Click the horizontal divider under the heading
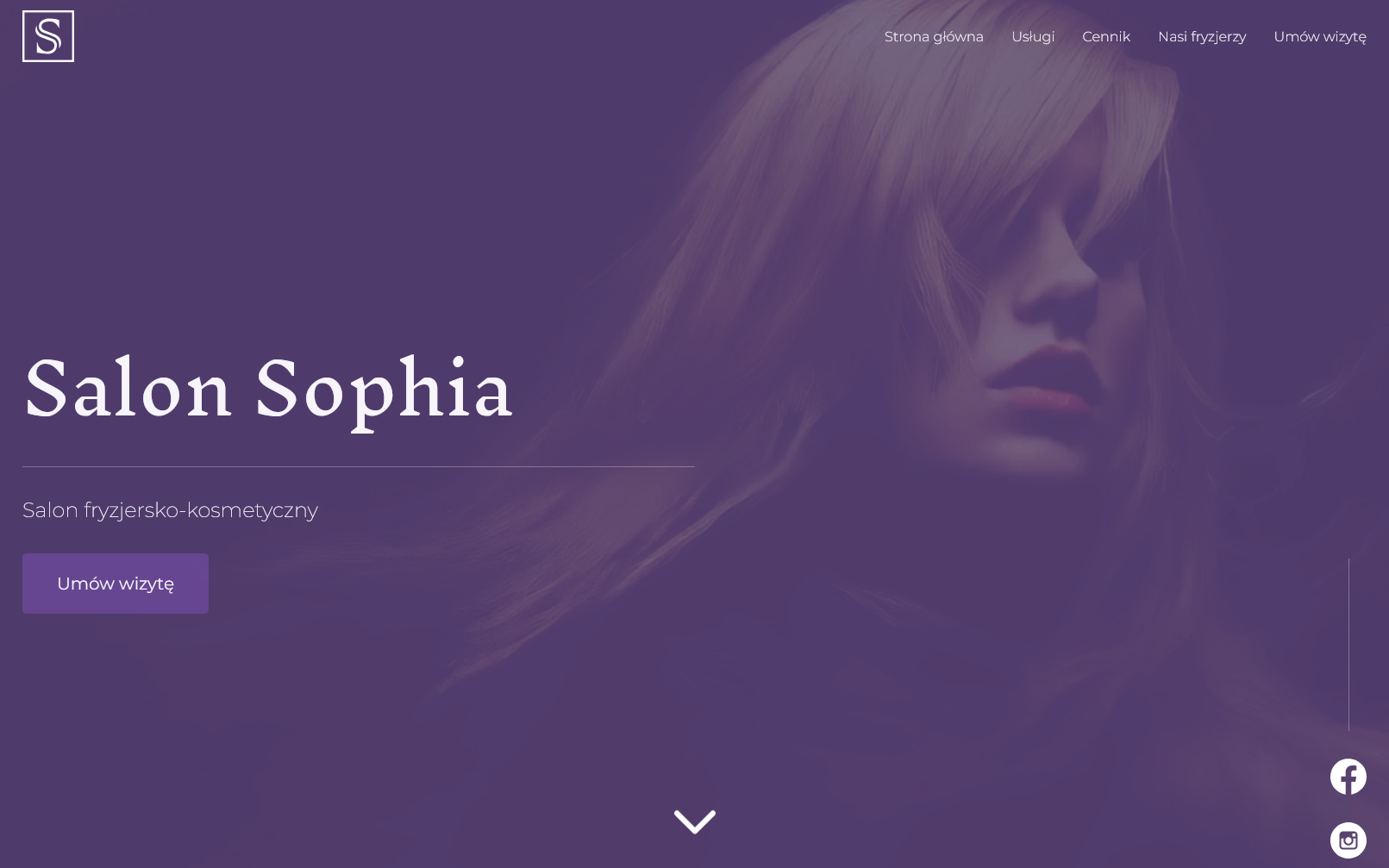Viewport: 1389px width, 868px height. tap(359, 466)
